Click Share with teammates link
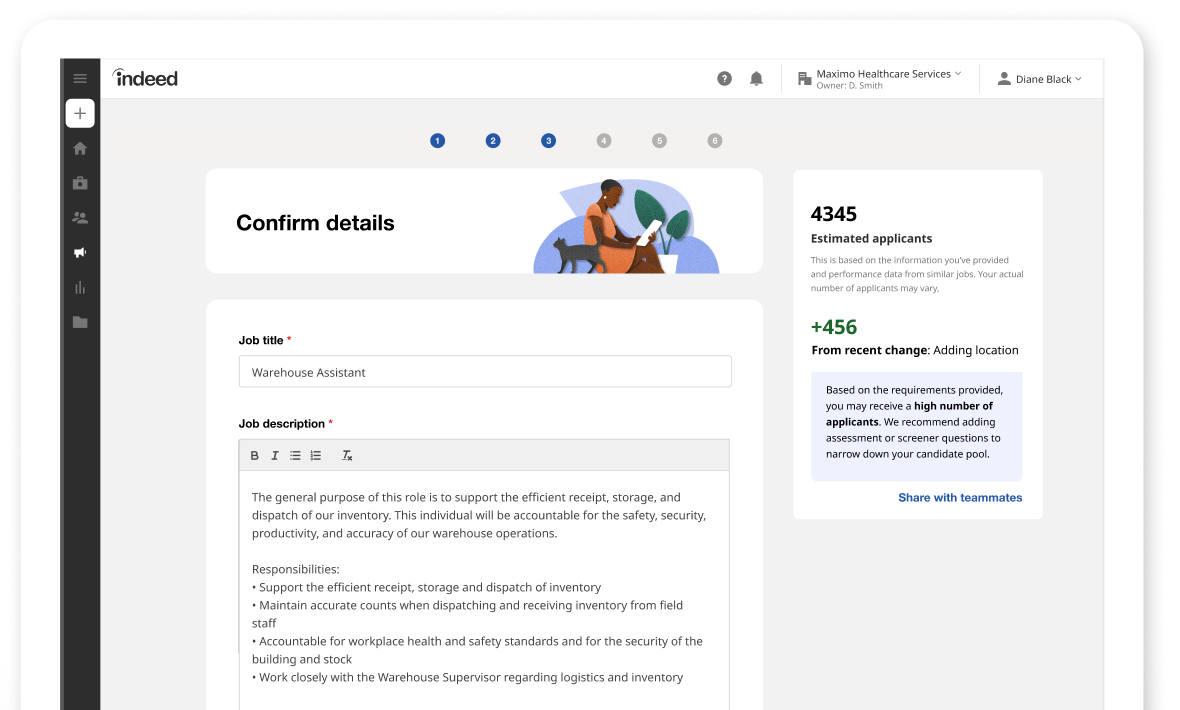 [x=960, y=498]
